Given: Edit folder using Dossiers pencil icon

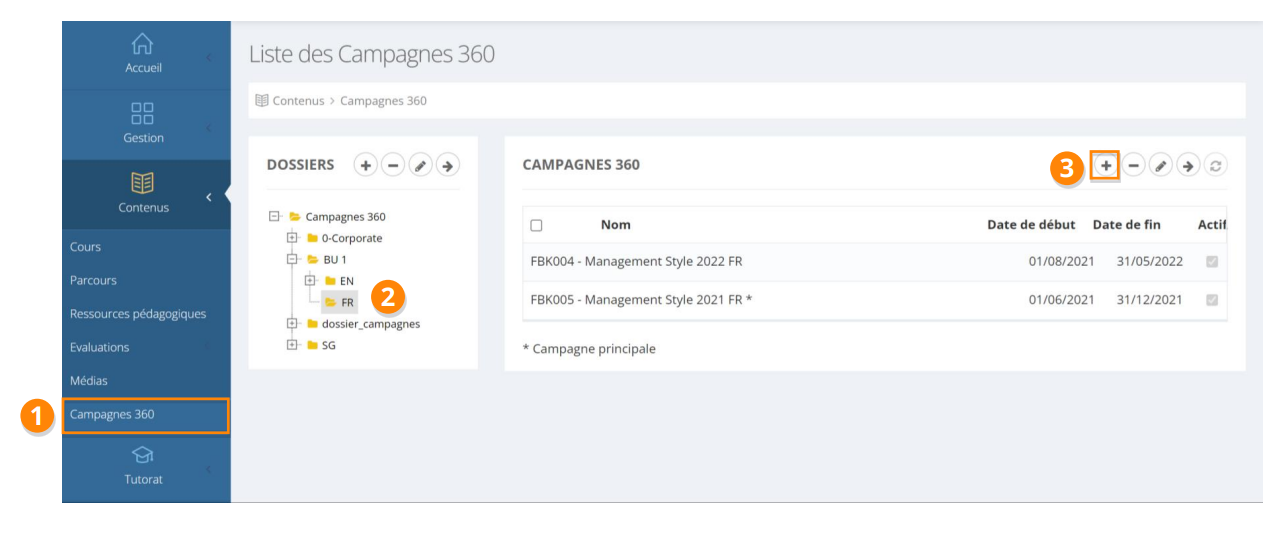Looking at the screenshot, I should [420, 166].
